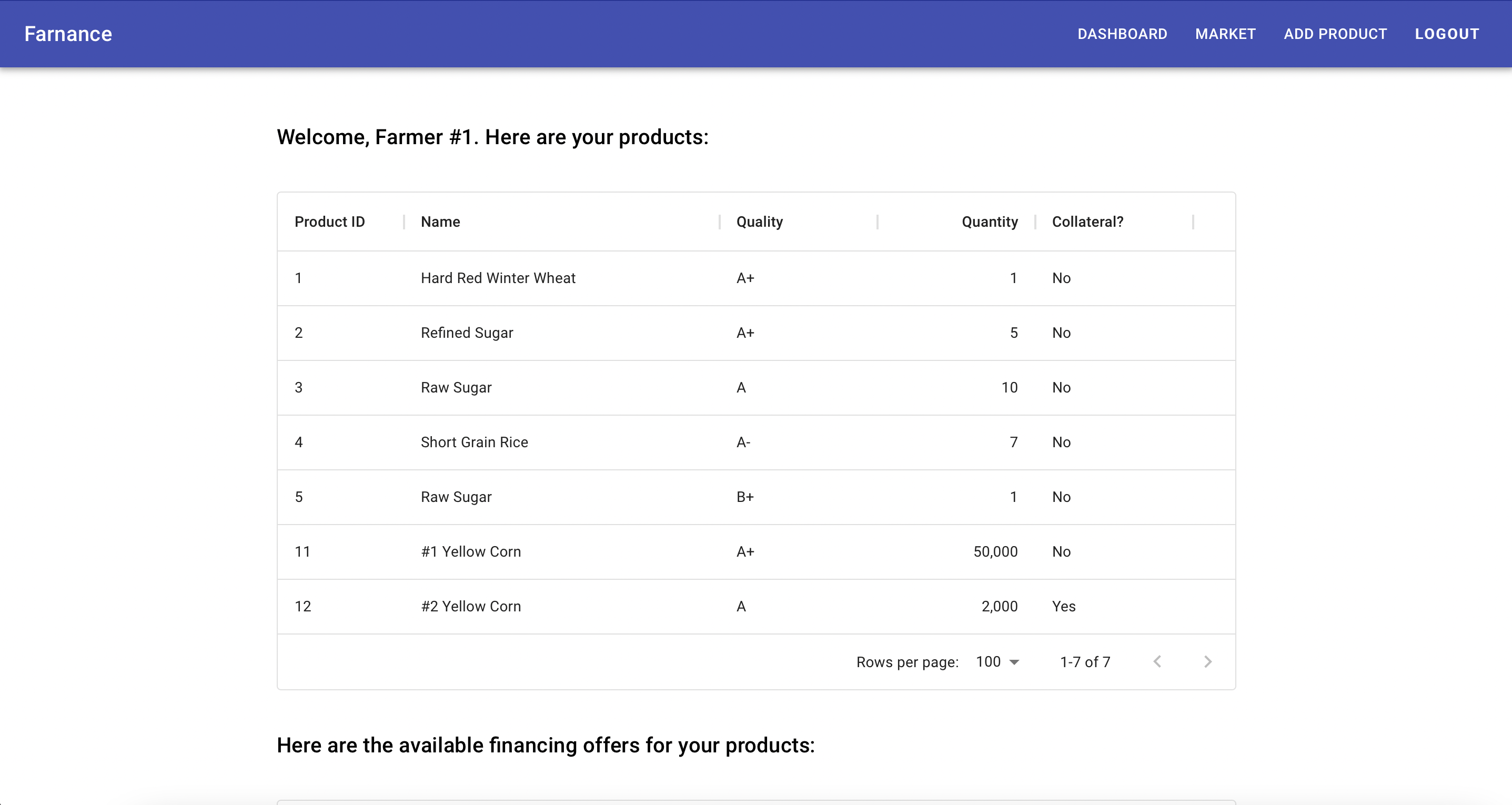Click the Farnance logo title
This screenshot has width=1512, height=805.
68,34
